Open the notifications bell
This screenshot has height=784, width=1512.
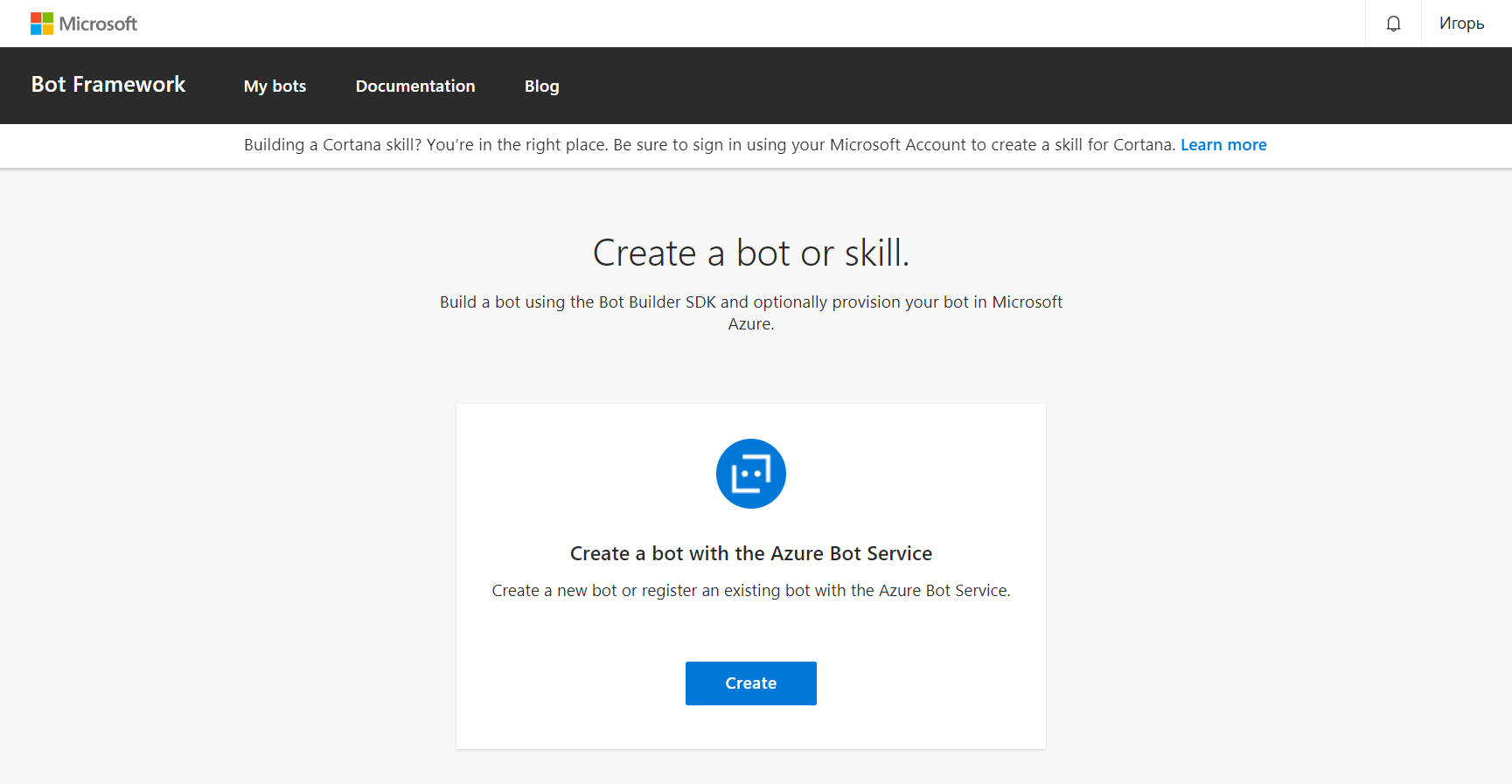tap(1393, 24)
